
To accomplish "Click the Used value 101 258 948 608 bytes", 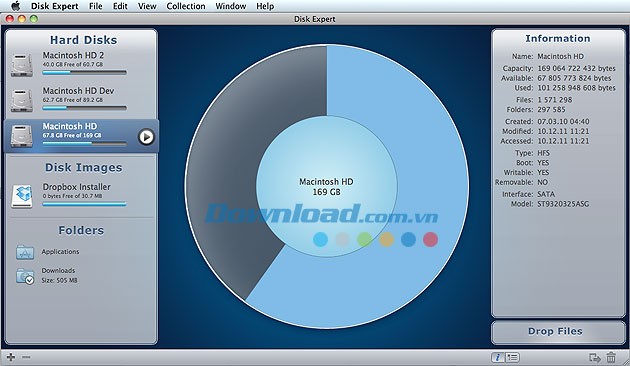I will [x=576, y=88].
